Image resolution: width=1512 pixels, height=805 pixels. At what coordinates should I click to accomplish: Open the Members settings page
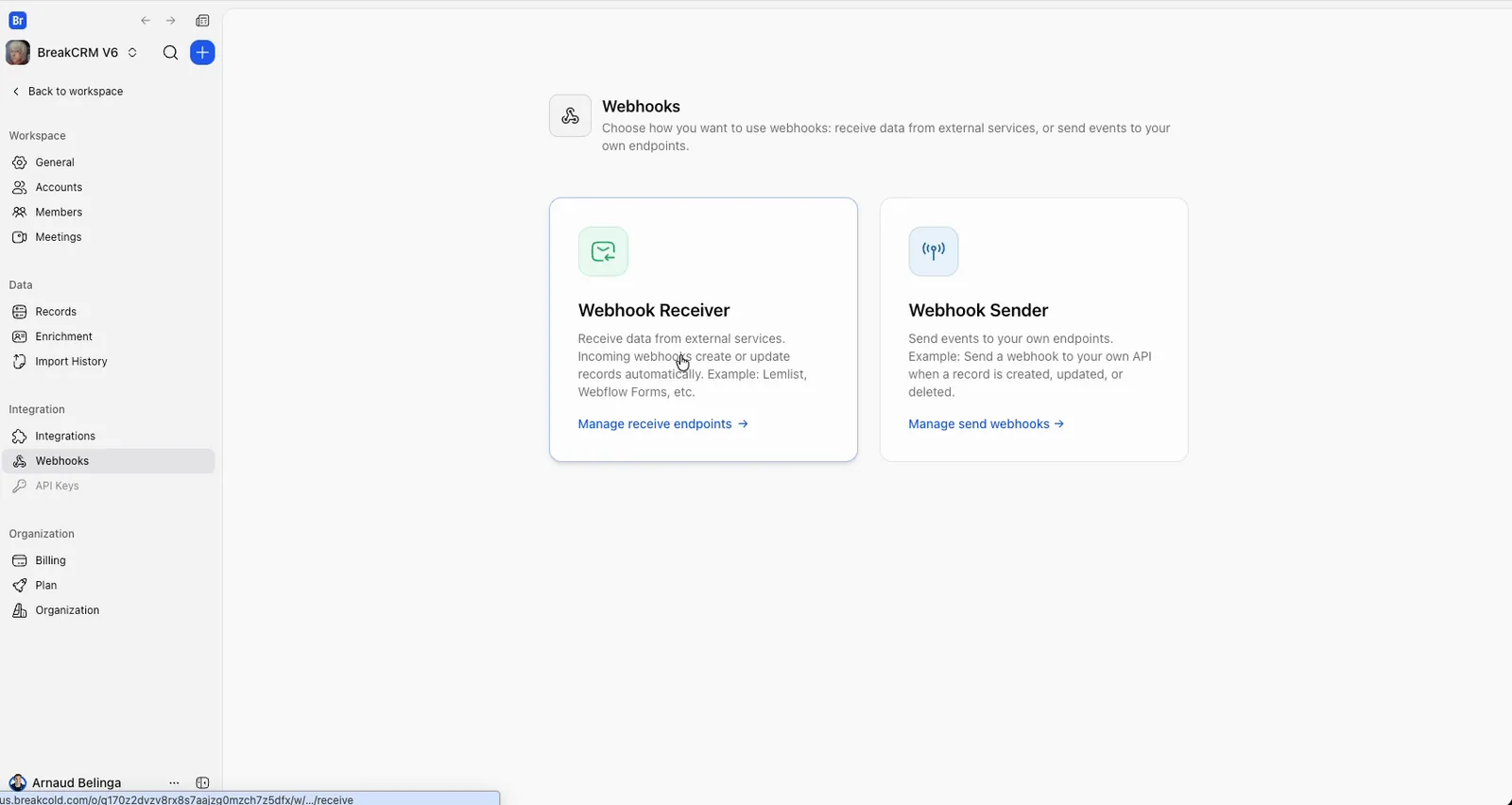(x=109, y=213)
